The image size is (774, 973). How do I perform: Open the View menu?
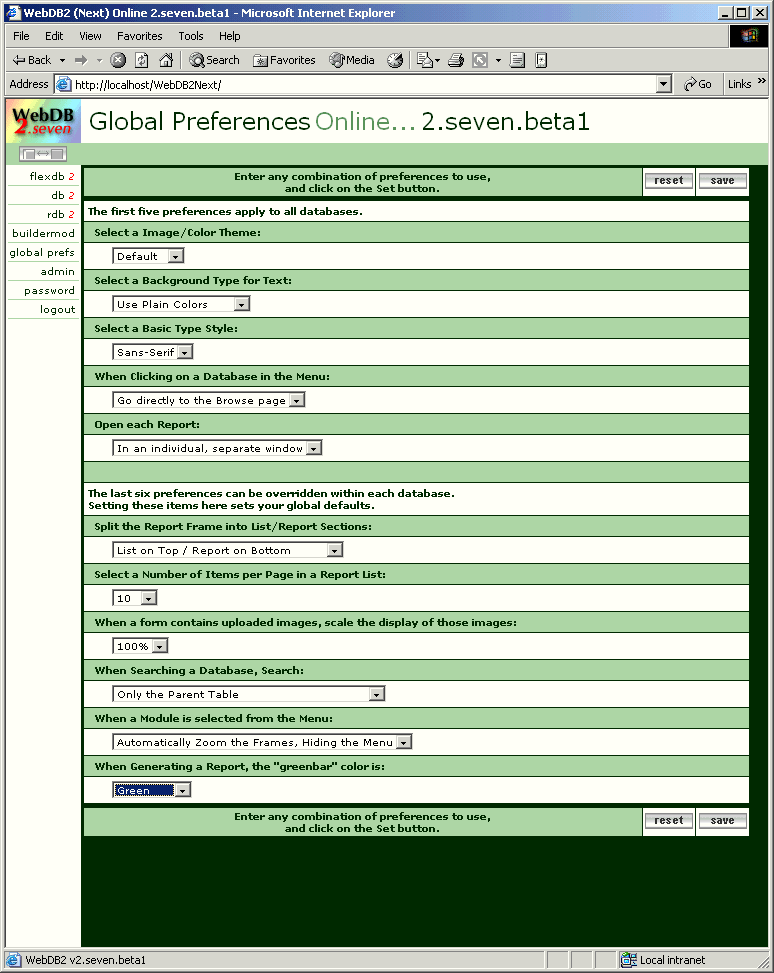[90, 36]
